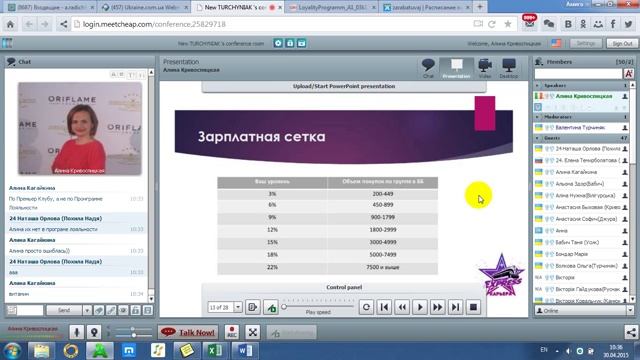Adjust the upper volume slider in bottom toolbar
The width and height of the screenshot is (640, 360).
coord(133,329)
